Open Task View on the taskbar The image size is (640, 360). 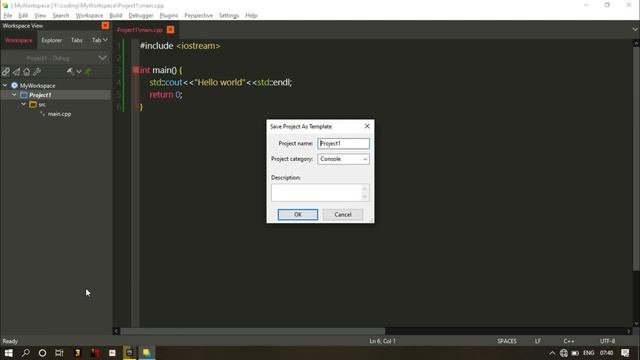59,353
